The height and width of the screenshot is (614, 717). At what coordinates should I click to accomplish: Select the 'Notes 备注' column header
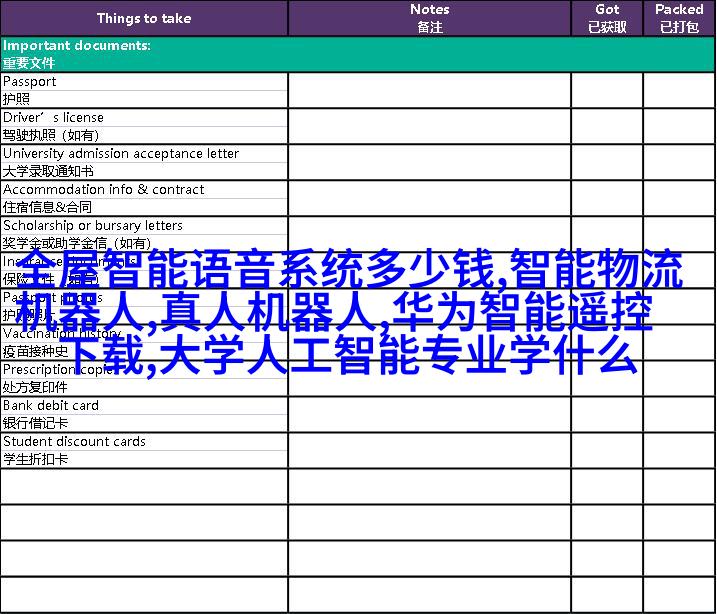(429, 18)
